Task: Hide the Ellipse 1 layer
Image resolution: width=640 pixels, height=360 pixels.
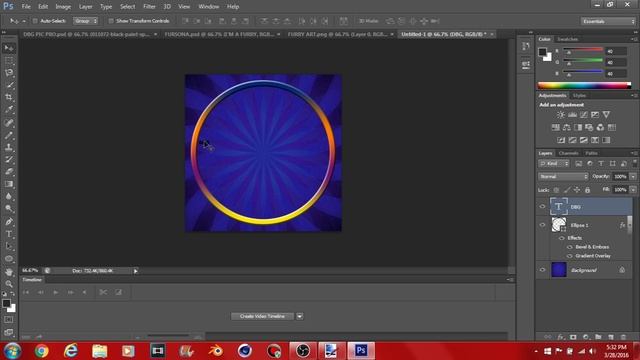Action: [x=542, y=225]
